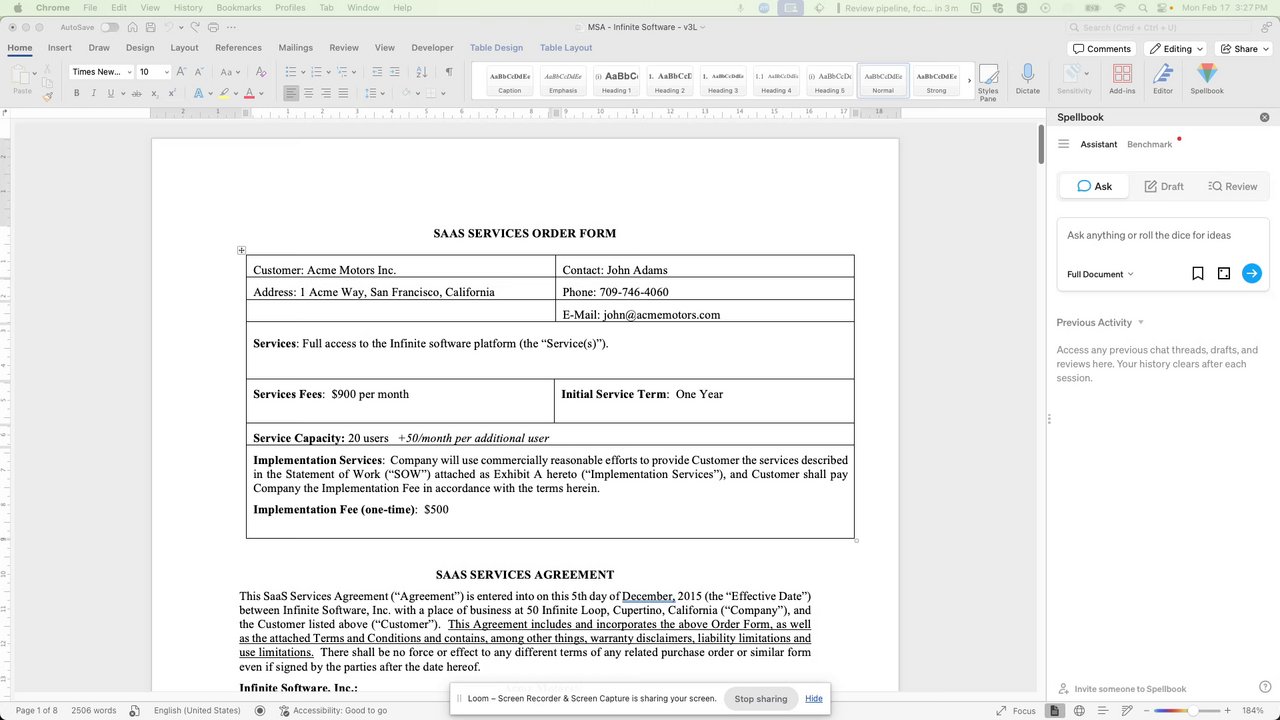
Task: Click the table move handle above the order form
Action: [241, 250]
